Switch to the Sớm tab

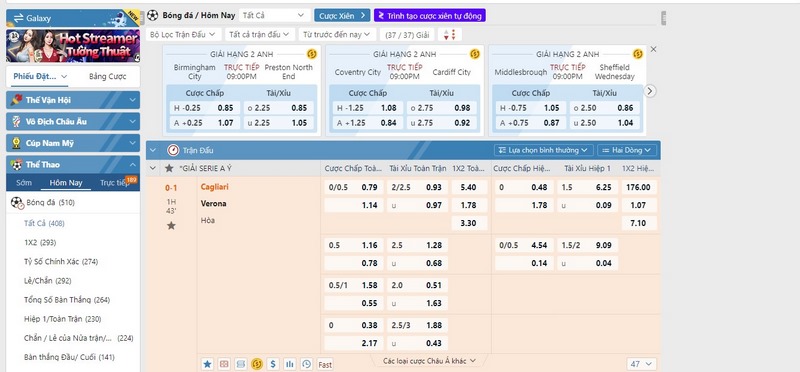(x=23, y=183)
